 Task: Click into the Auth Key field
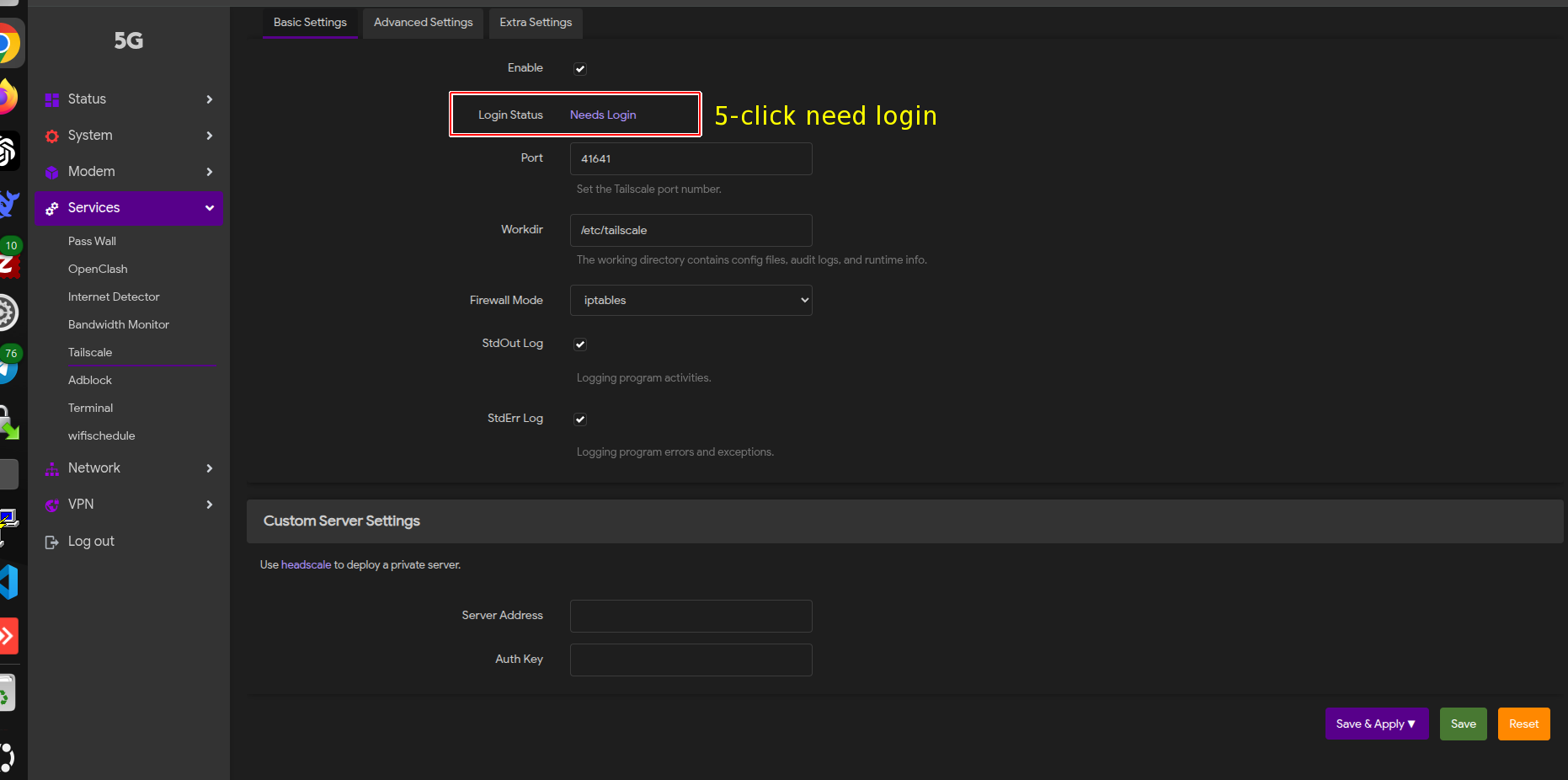click(691, 660)
